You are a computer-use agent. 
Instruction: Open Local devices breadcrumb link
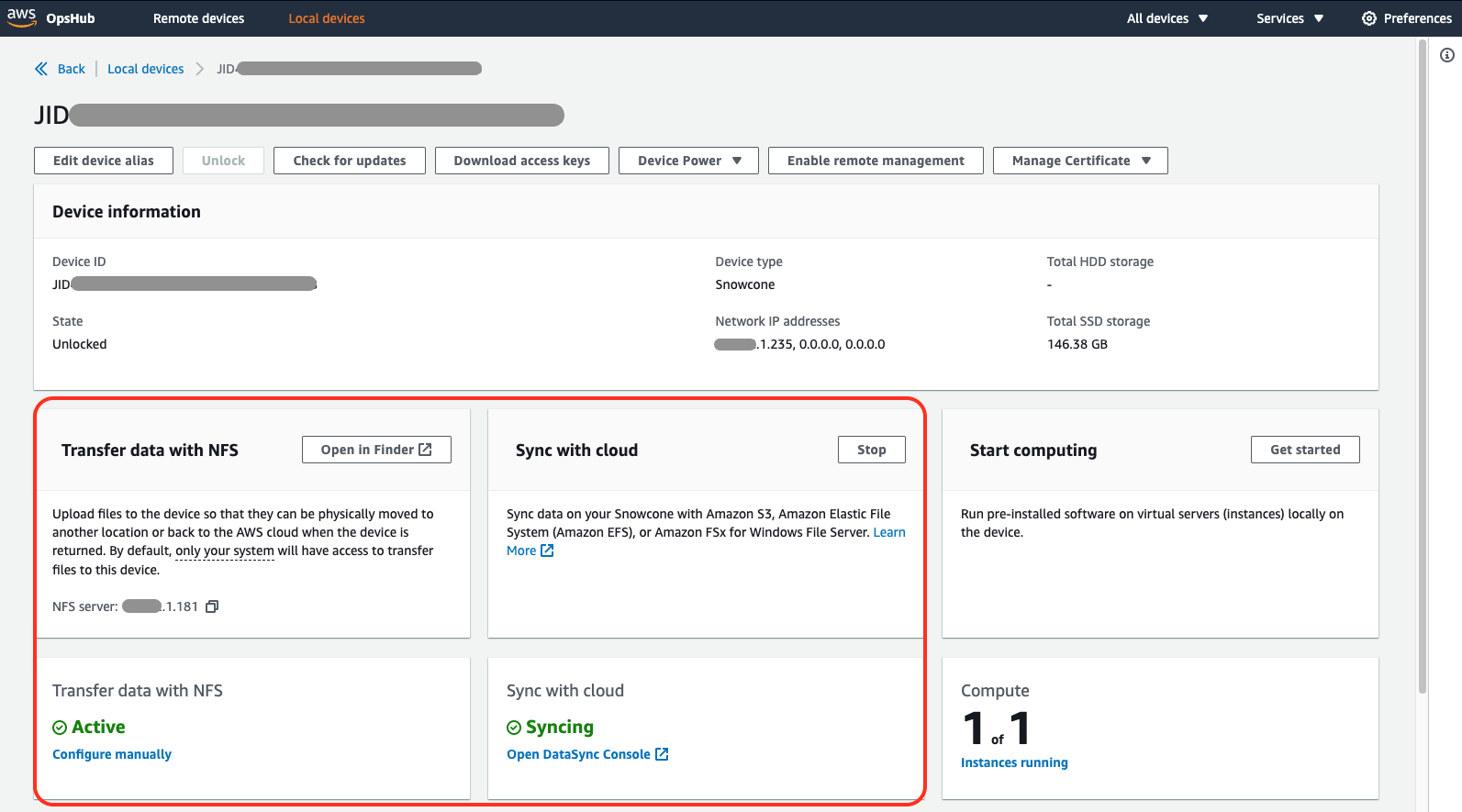tap(145, 69)
